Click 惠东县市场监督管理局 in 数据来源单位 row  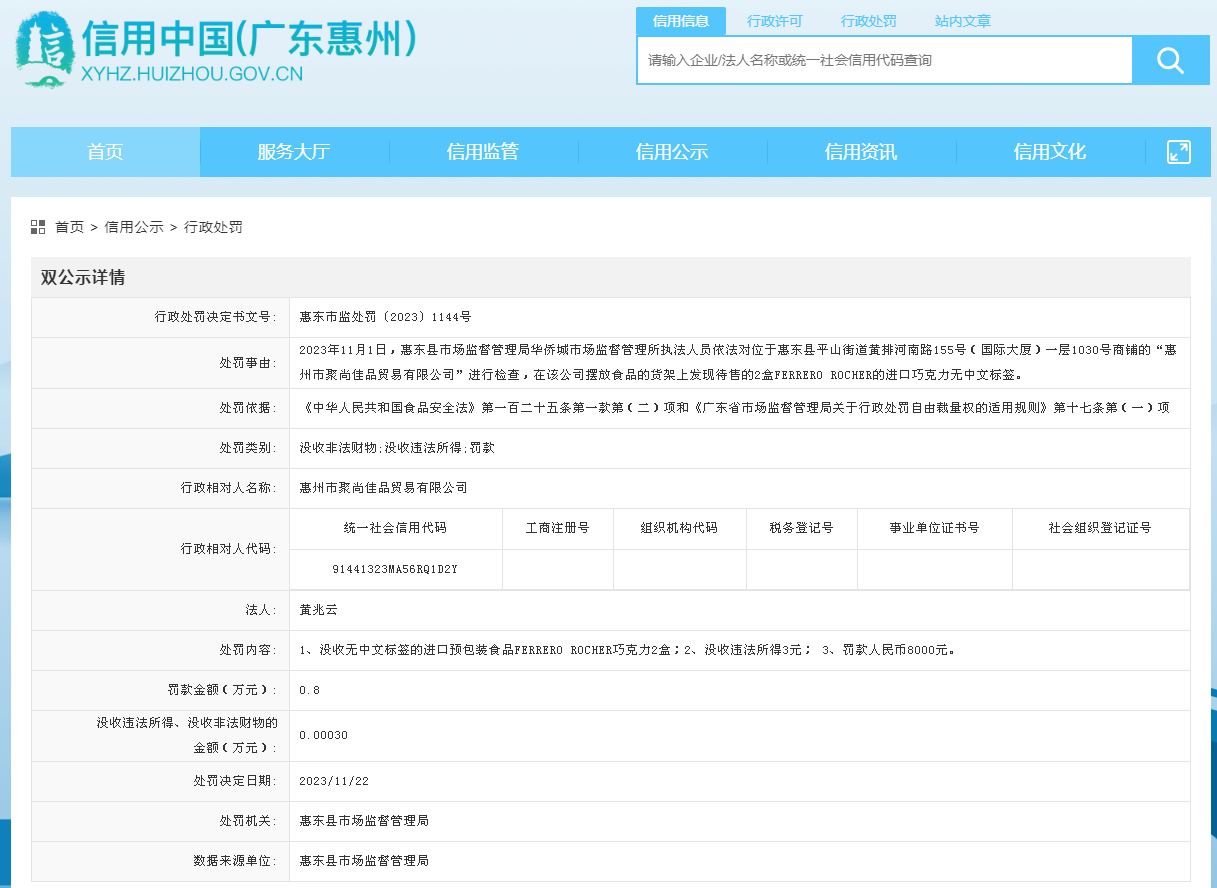tap(364, 860)
